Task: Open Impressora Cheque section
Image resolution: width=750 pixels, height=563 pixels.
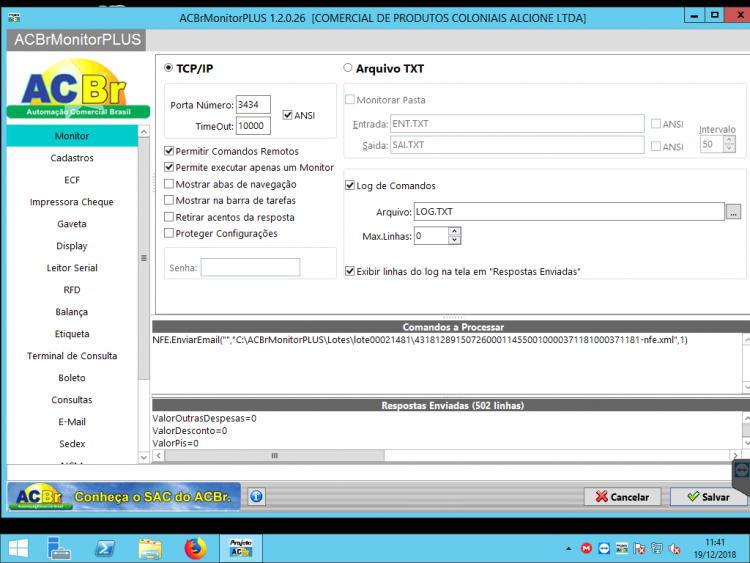Action: [x=72, y=202]
